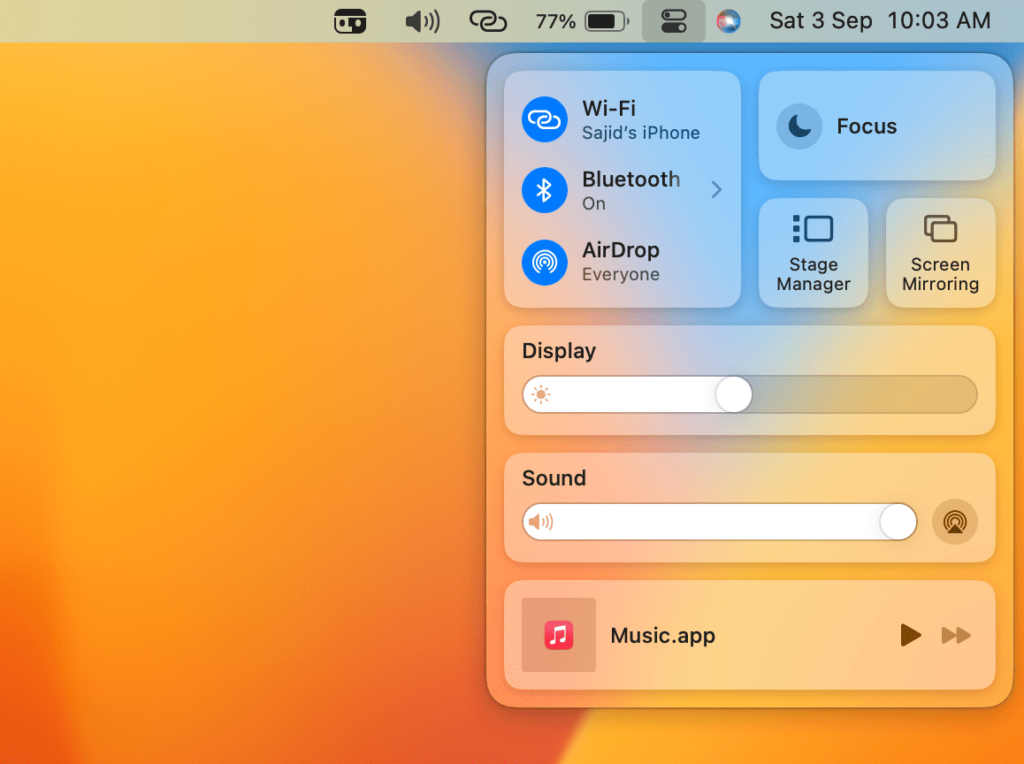Screen dimensions: 1024x764
Task: Play music in Music.app
Action: [x=910, y=635]
